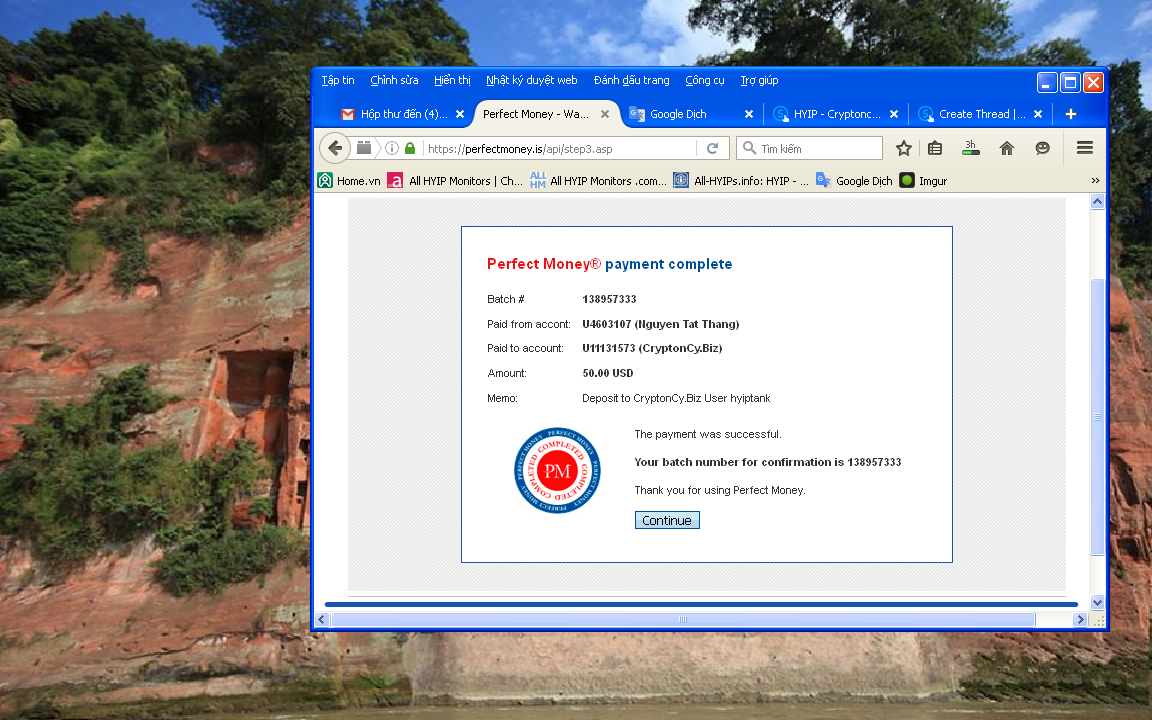Image resolution: width=1152 pixels, height=720 pixels.
Task: Click the horizontal scrollbar right arrow
Action: click(x=1080, y=619)
